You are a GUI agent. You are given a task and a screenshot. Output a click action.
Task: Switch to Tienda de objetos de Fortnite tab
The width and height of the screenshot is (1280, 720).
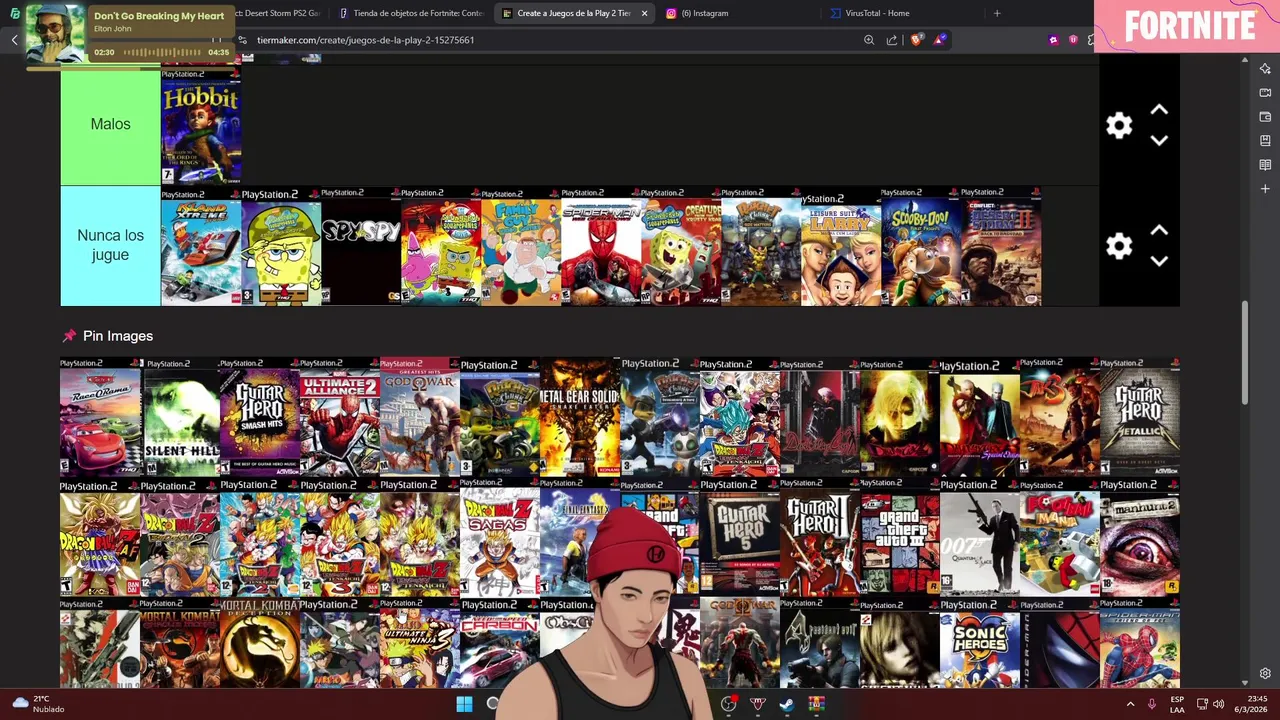pos(410,13)
